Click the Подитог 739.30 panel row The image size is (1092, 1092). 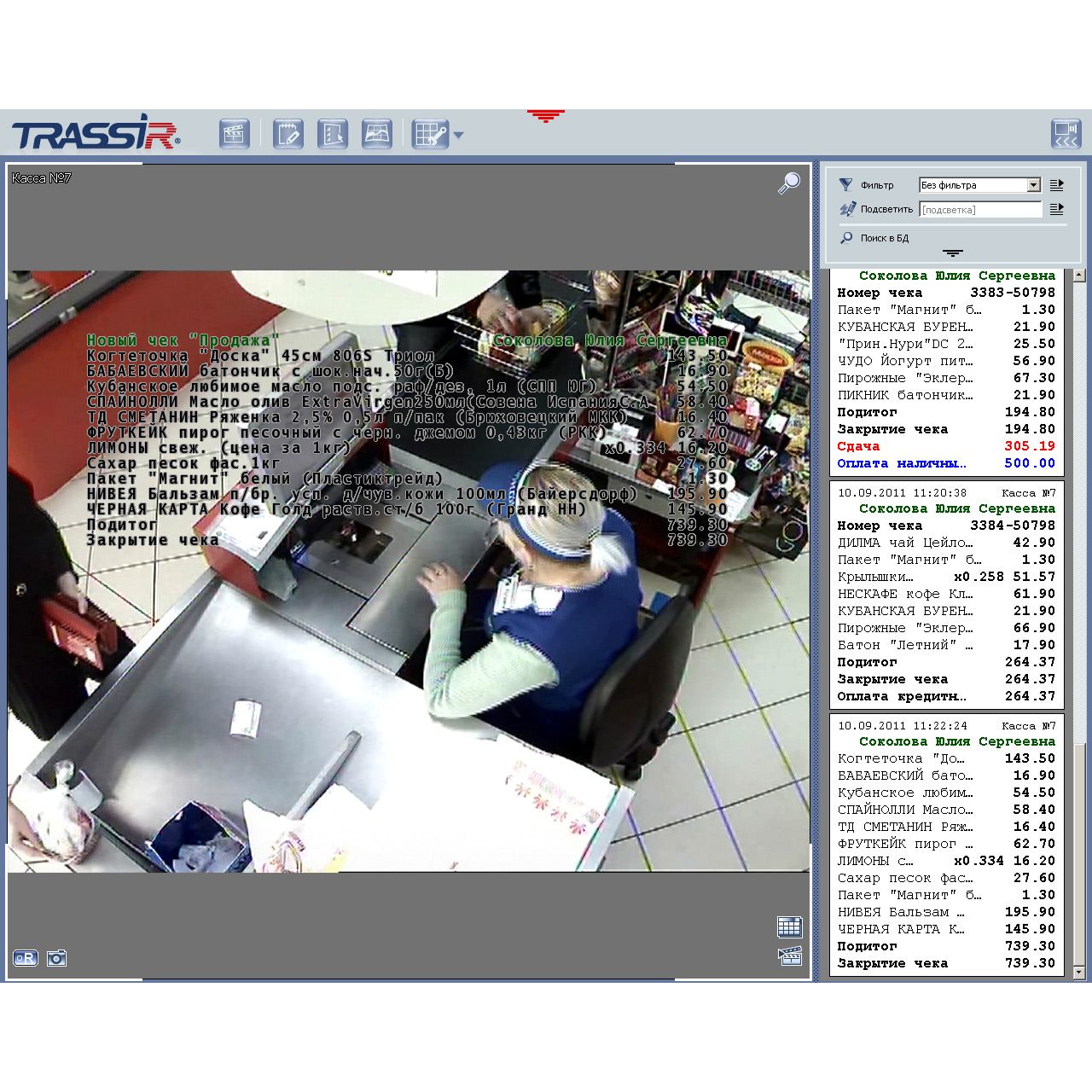(x=946, y=946)
